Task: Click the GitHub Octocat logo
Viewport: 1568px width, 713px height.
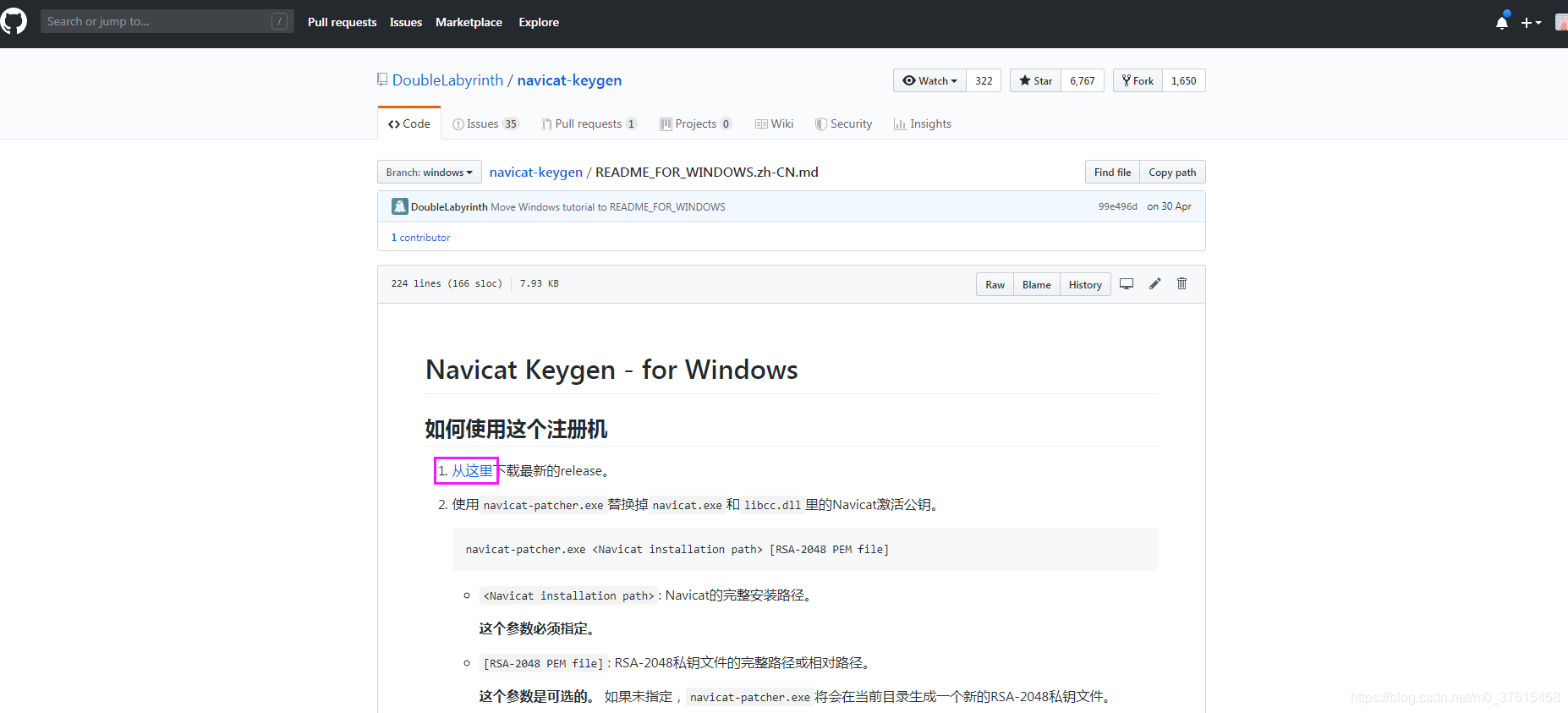Action: (14, 21)
